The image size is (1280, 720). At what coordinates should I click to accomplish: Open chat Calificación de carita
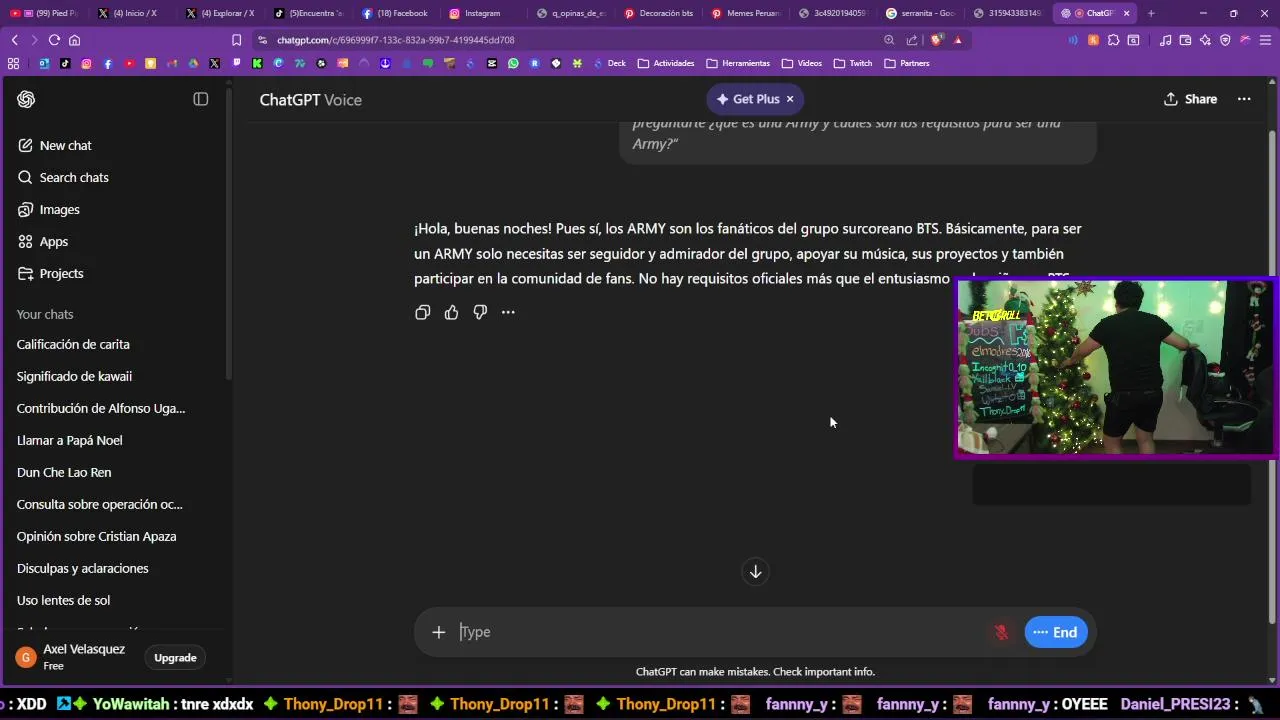[73, 344]
